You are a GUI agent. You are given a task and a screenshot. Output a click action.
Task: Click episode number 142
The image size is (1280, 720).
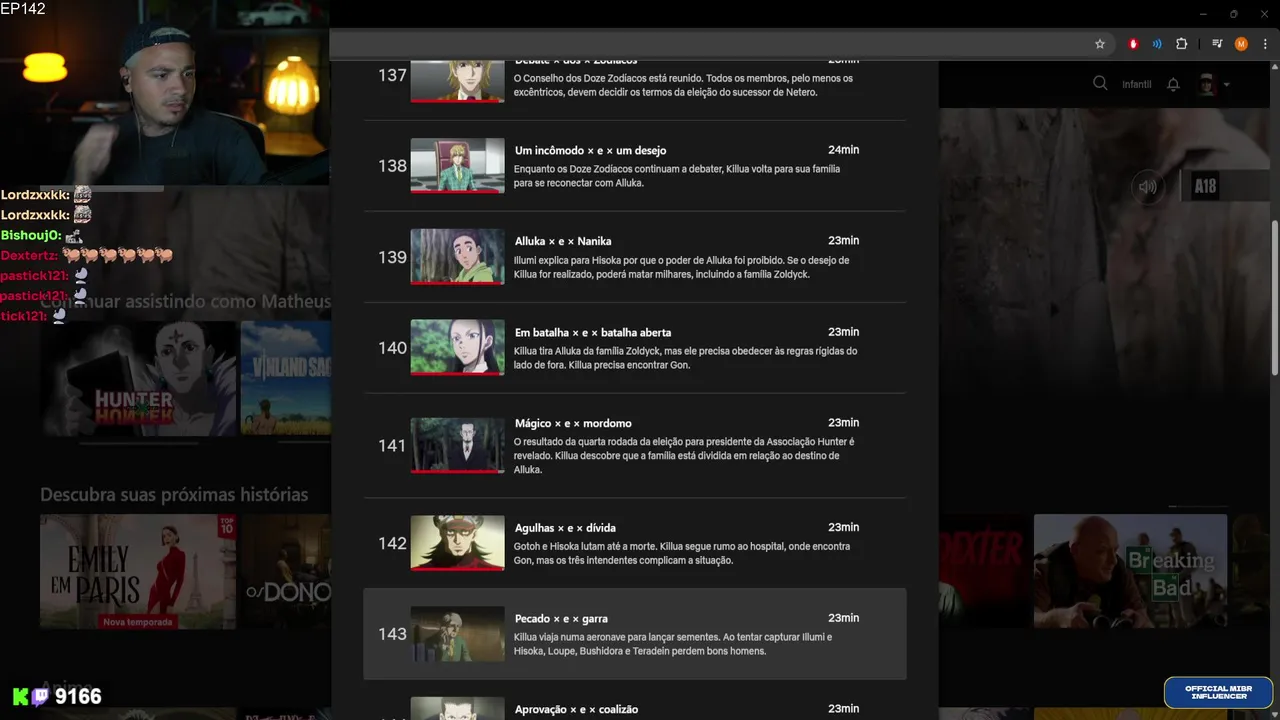(392, 543)
